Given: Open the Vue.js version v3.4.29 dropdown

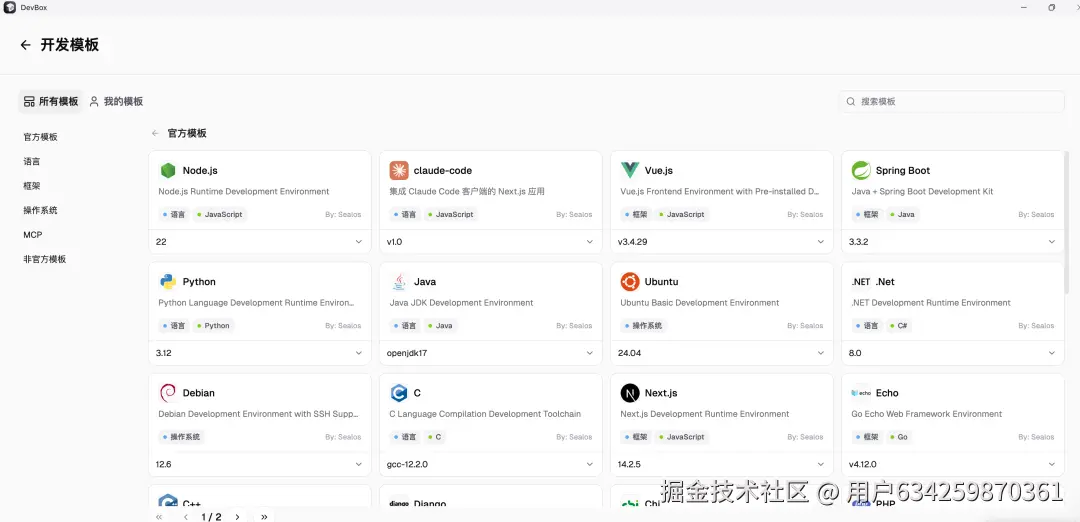Looking at the screenshot, I should [x=722, y=242].
